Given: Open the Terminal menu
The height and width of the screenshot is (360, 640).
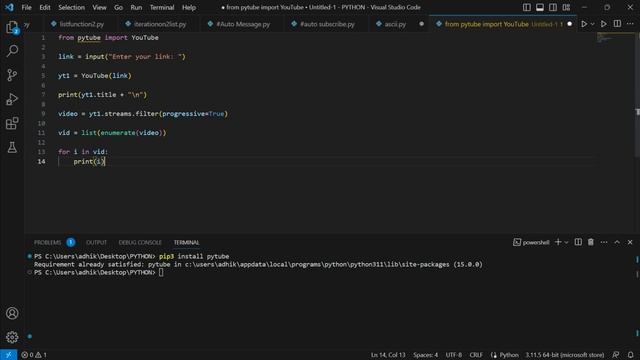Looking at the screenshot, I should (162, 7).
